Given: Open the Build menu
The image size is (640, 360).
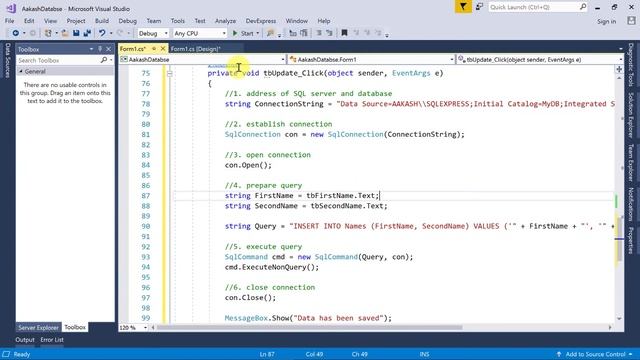Looking at the screenshot, I should [x=102, y=21].
